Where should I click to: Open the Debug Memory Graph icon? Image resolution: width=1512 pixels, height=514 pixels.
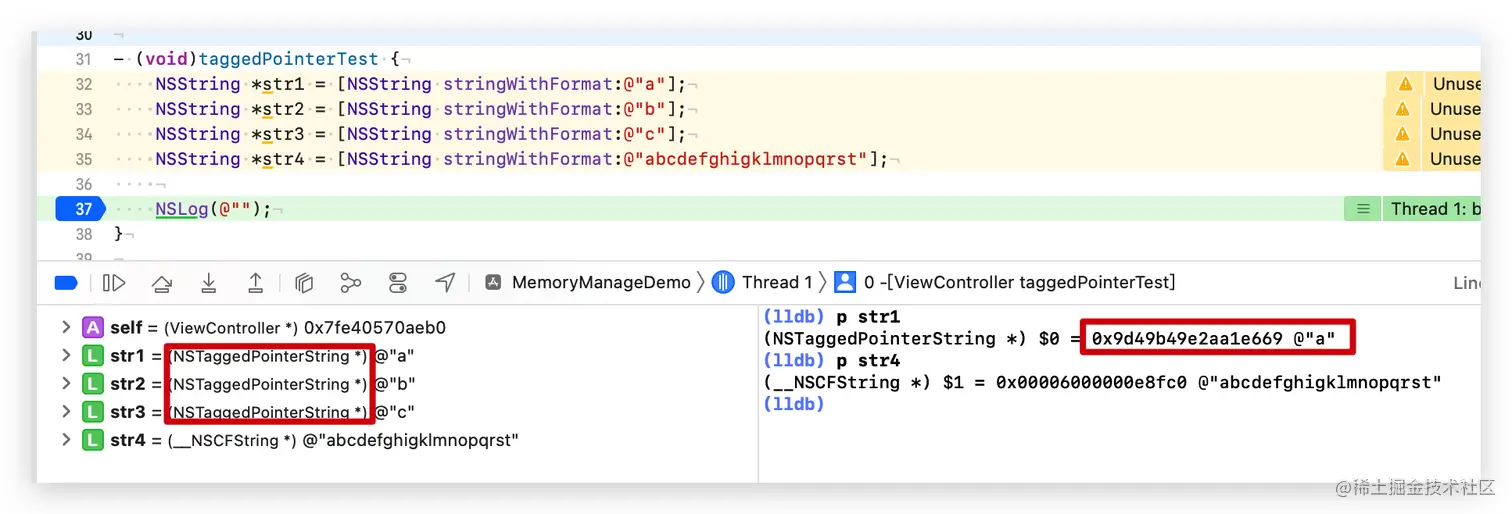[x=350, y=283]
